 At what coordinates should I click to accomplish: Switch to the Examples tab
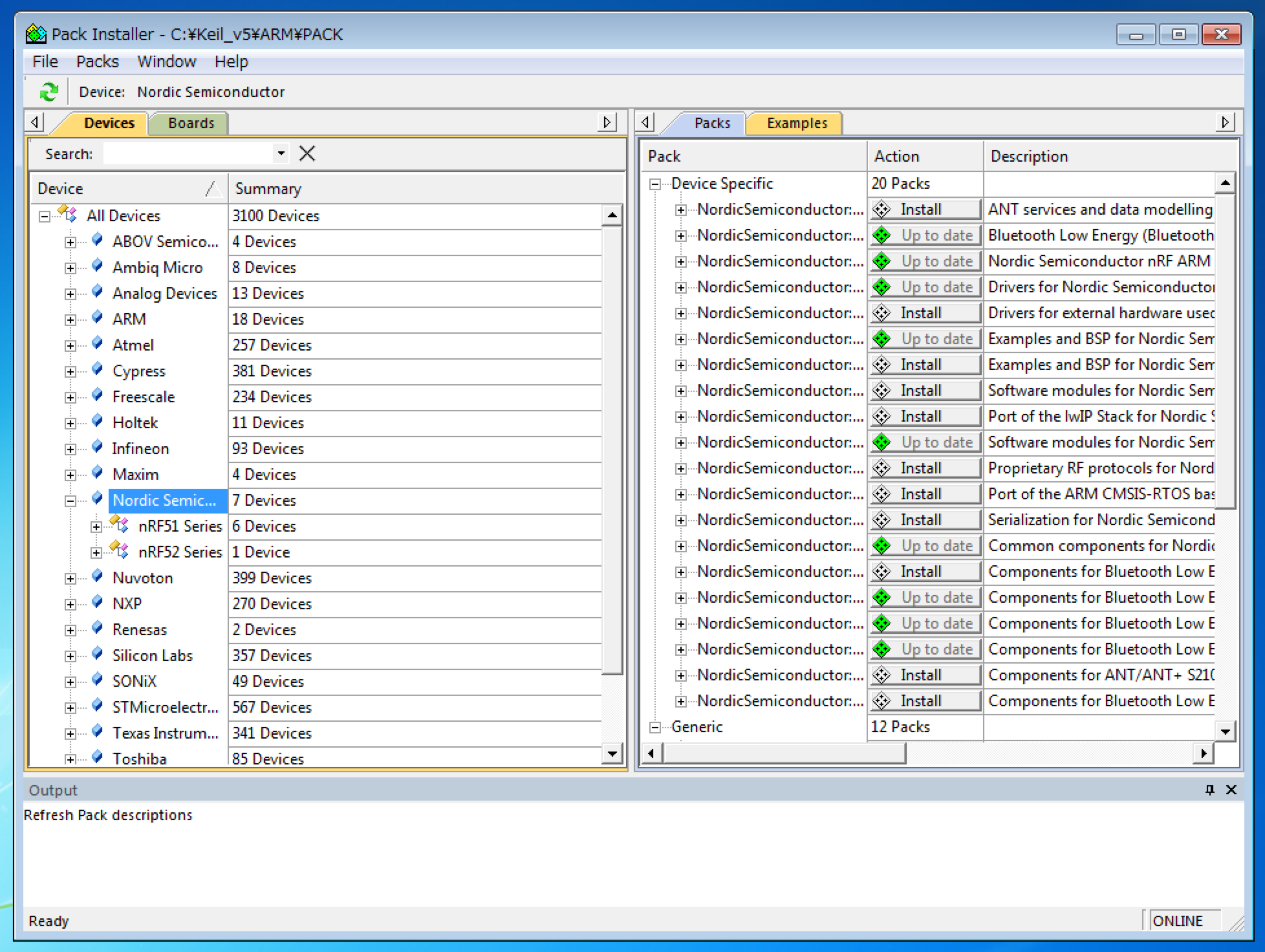pyautogui.click(x=796, y=123)
